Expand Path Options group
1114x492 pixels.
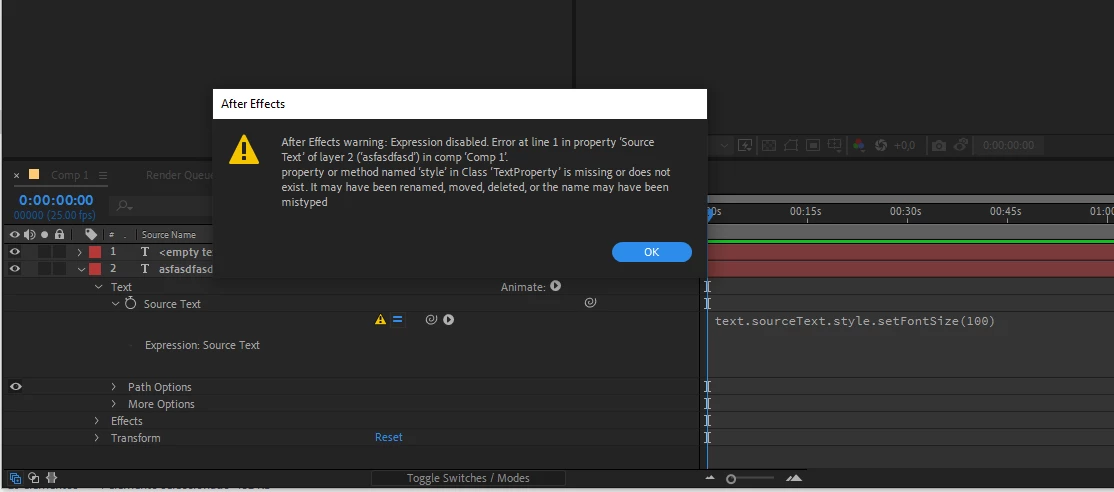coord(114,387)
